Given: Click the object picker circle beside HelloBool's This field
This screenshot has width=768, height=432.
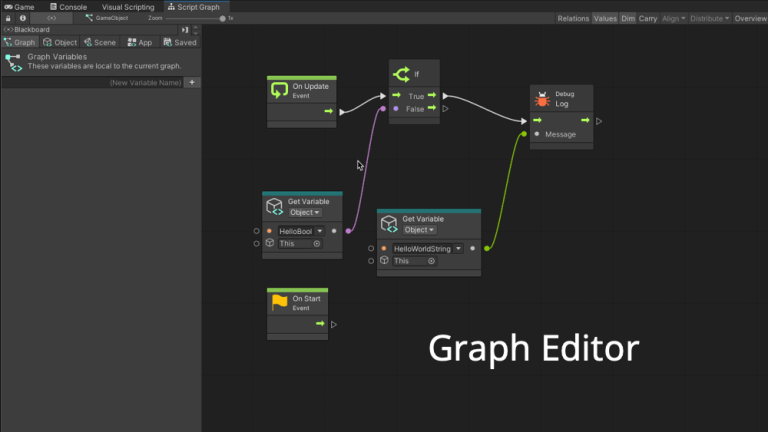Looking at the screenshot, I should click(x=317, y=243).
